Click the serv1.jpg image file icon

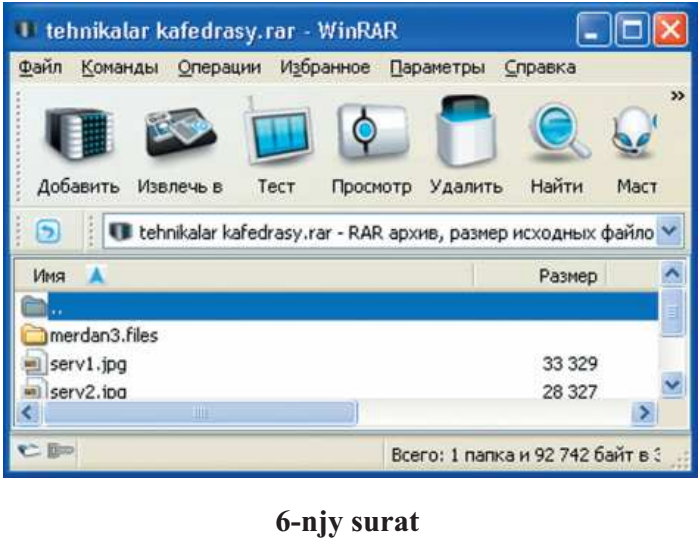coord(34,363)
